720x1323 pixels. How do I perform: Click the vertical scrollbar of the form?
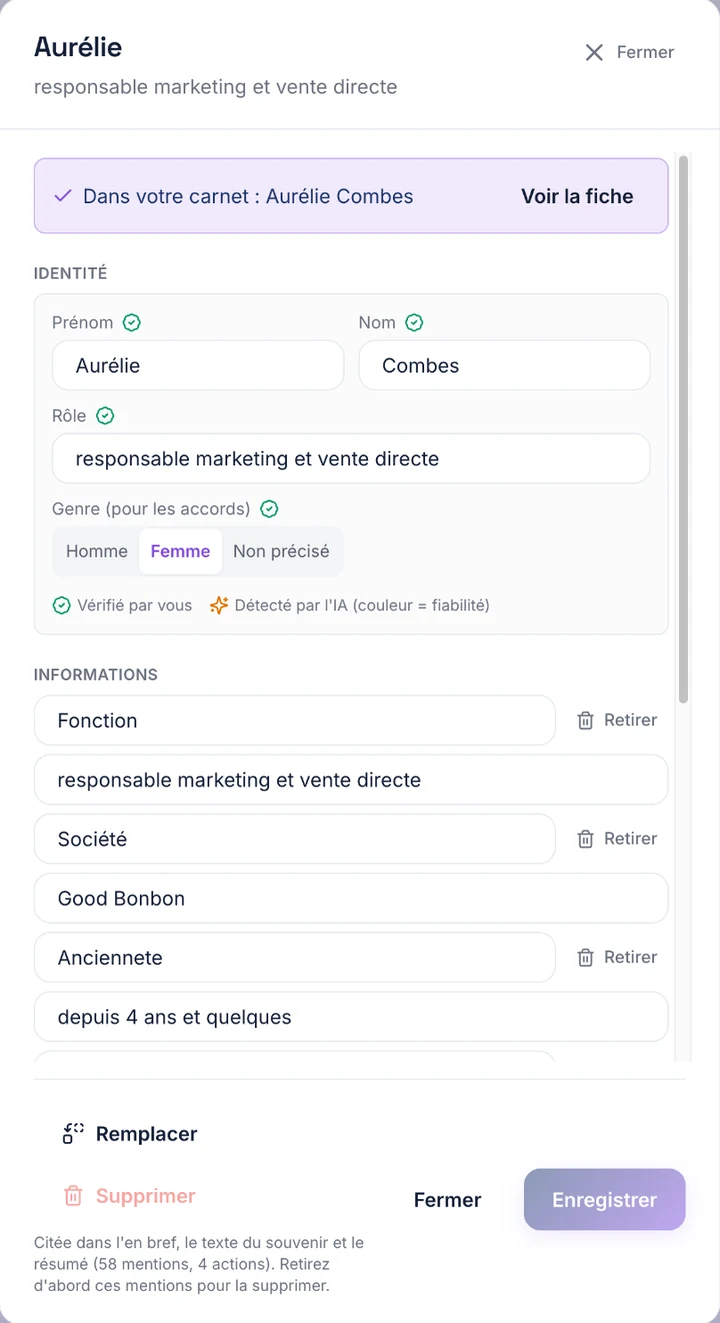coord(684,430)
